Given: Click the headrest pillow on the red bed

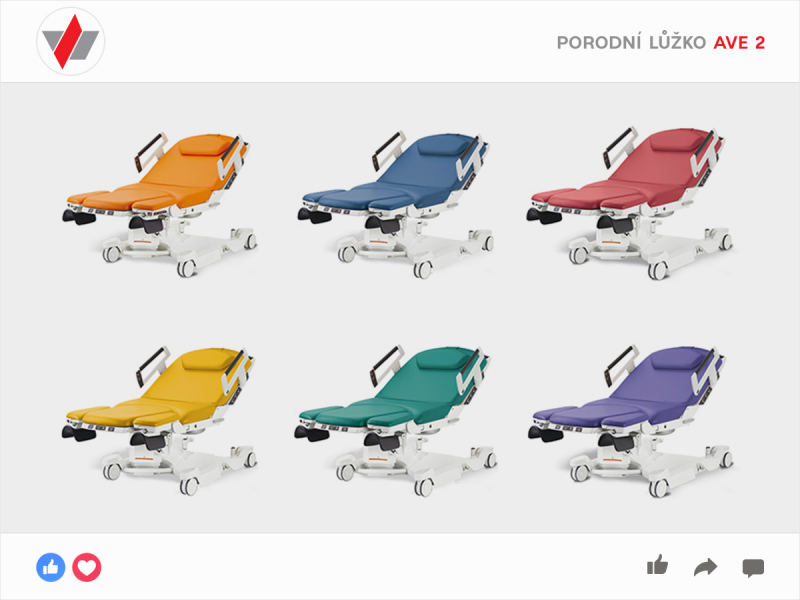Looking at the screenshot, I should 674,140.
